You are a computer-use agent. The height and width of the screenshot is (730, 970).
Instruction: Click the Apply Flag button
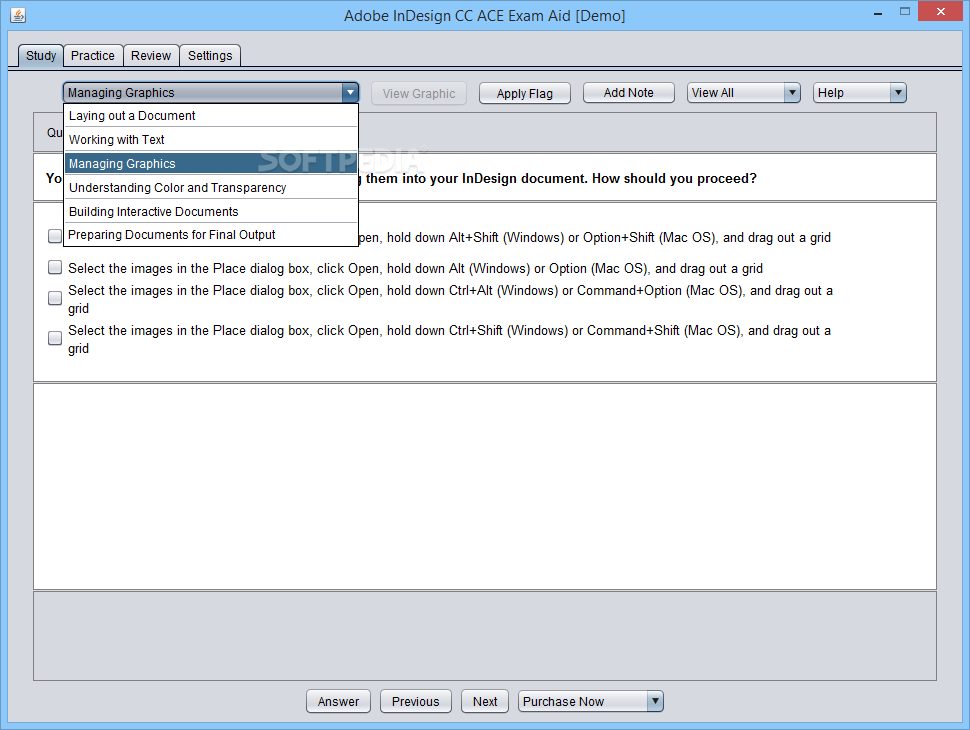point(525,93)
